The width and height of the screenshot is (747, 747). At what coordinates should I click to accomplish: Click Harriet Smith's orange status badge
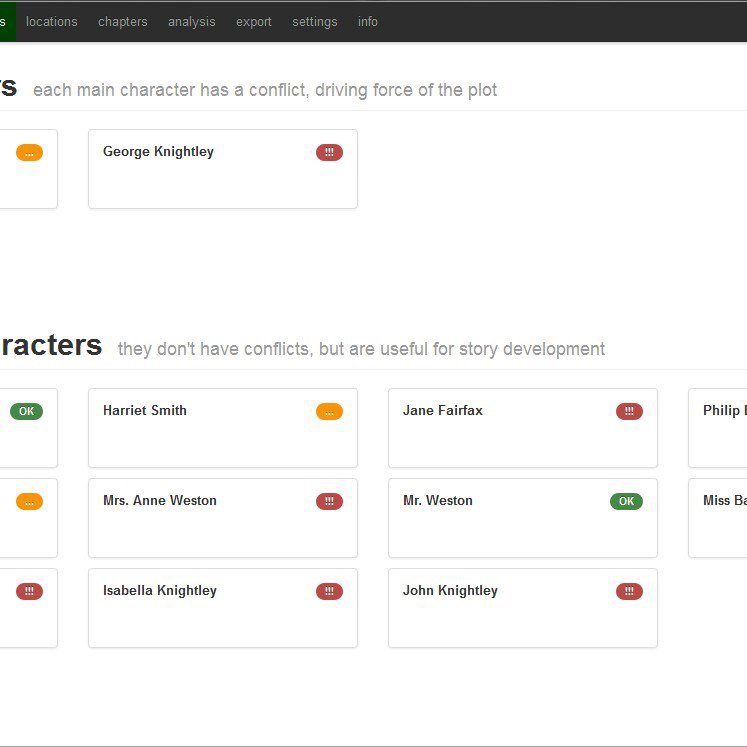329,412
